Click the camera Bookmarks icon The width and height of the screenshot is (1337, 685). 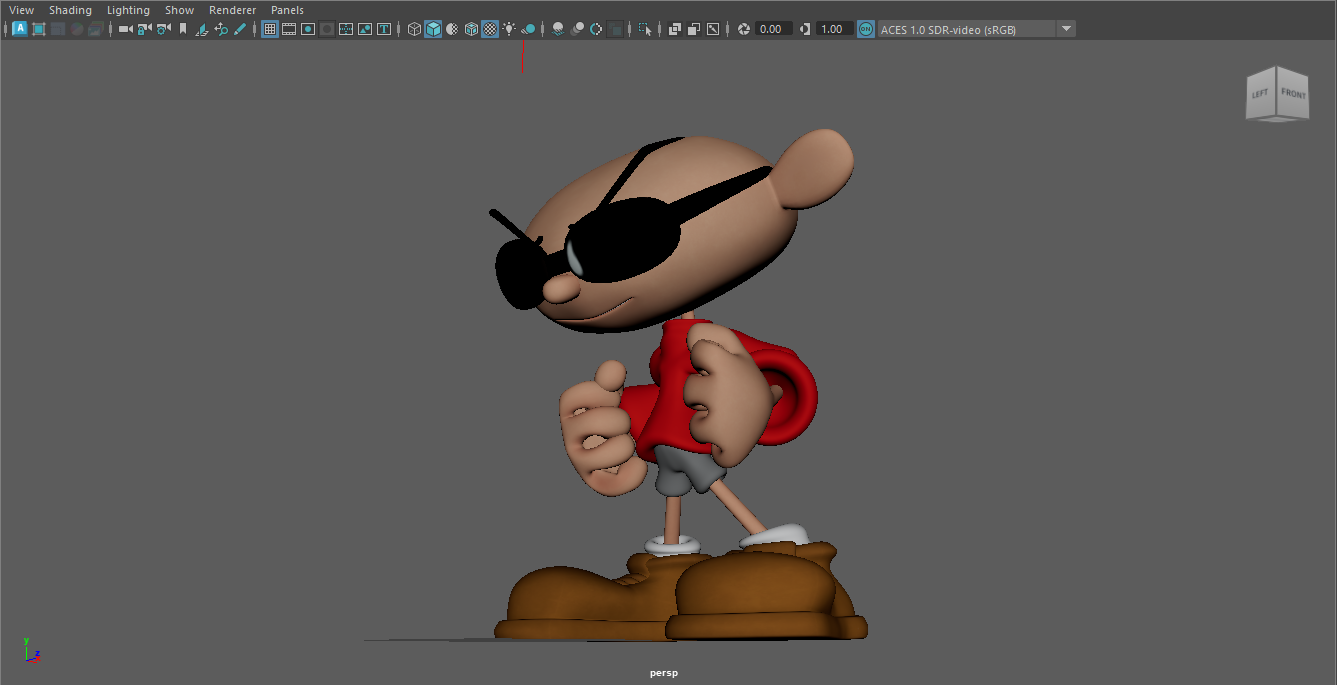tap(182, 29)
